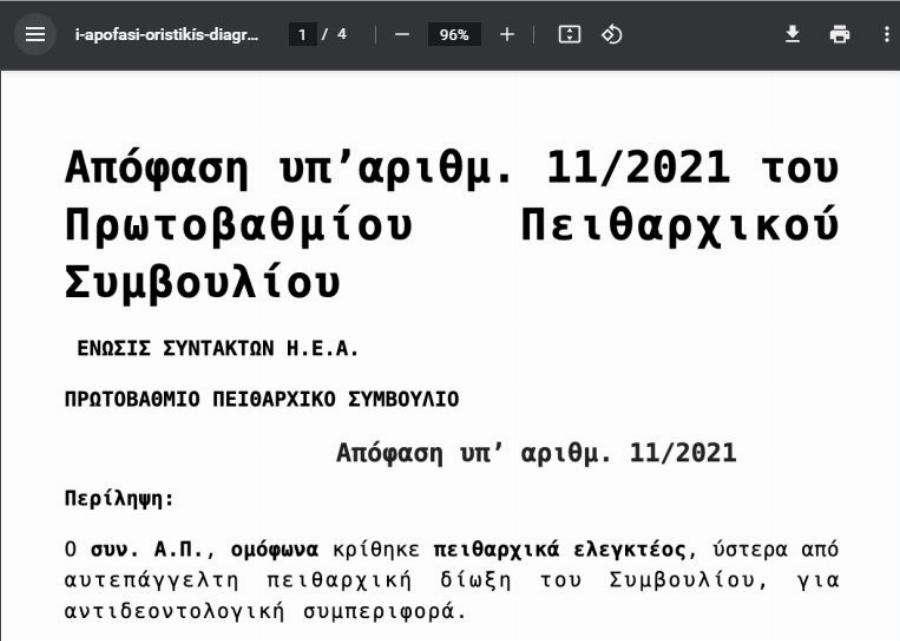900x641 pixels.
Task: Download the PDF document
Action: 790,33
